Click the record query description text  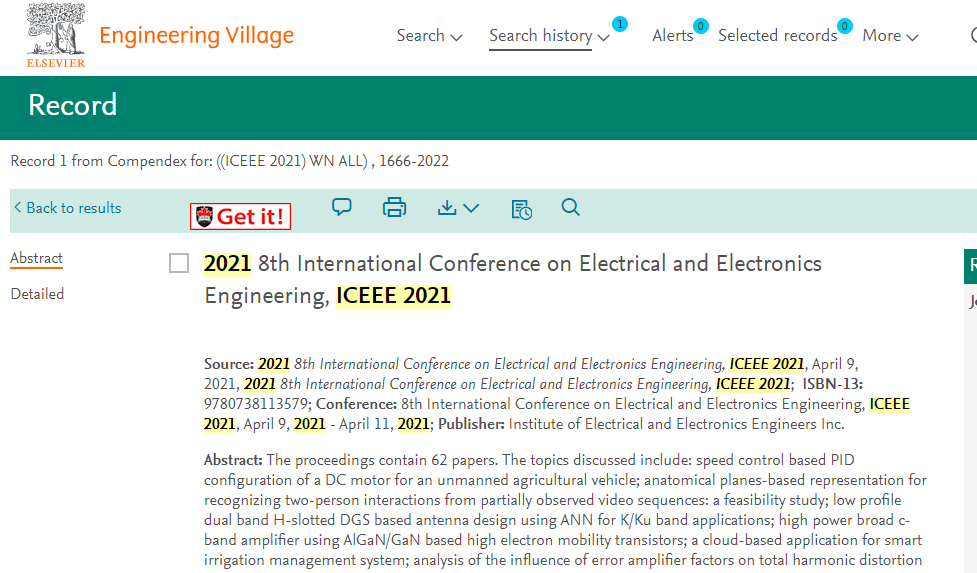point(229,161)
